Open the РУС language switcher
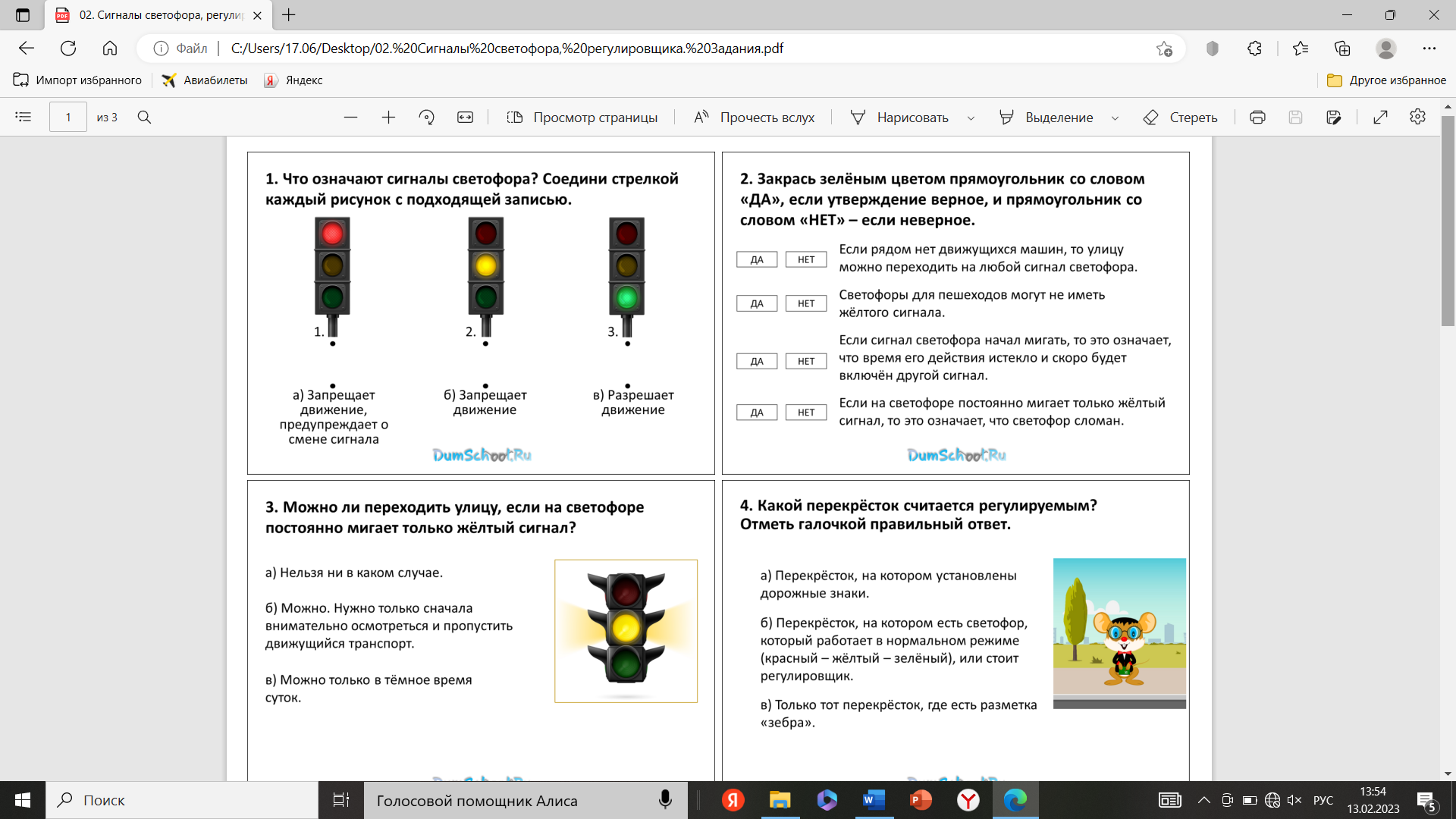Image resolution: width=1456 pixels, height=819 pixels. pos(1323,800)
